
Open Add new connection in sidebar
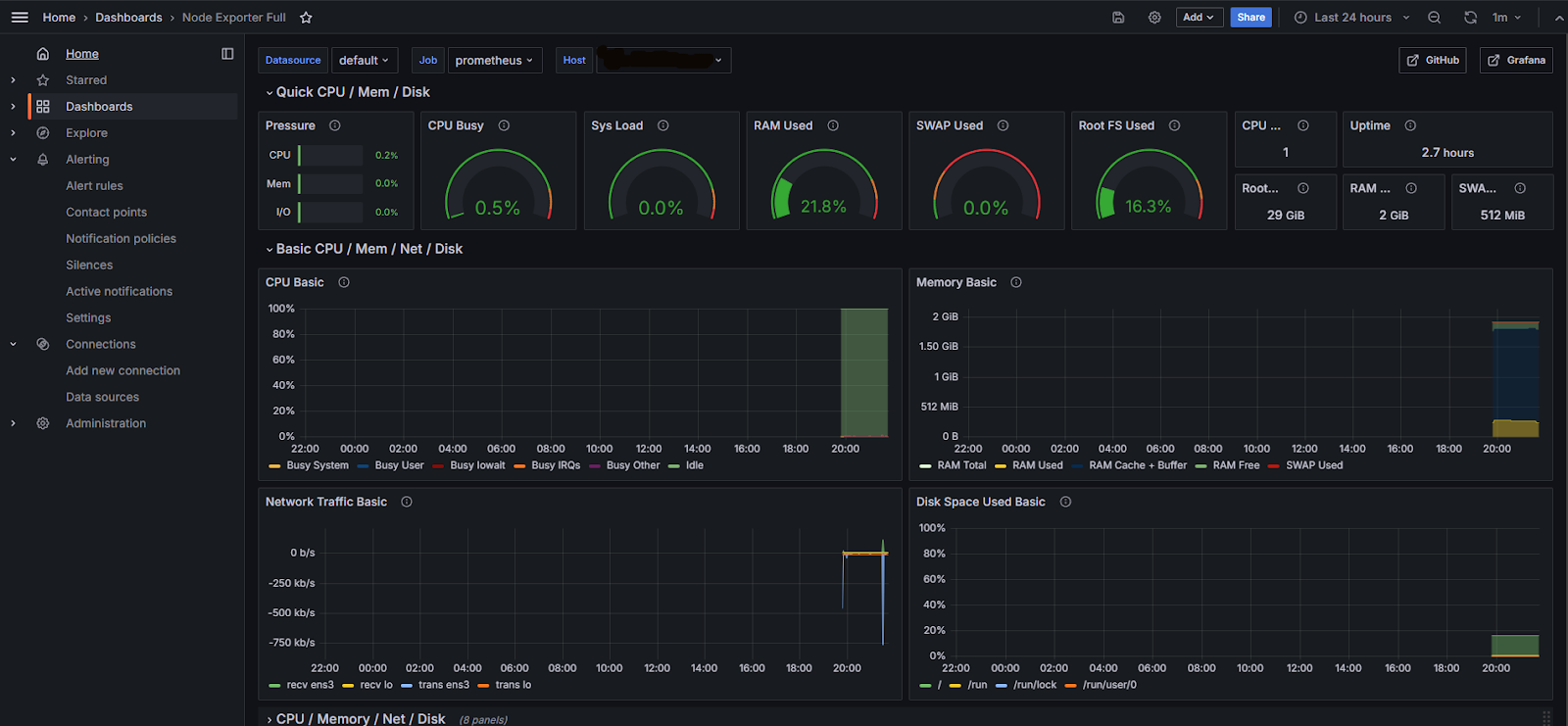(122, 371)
